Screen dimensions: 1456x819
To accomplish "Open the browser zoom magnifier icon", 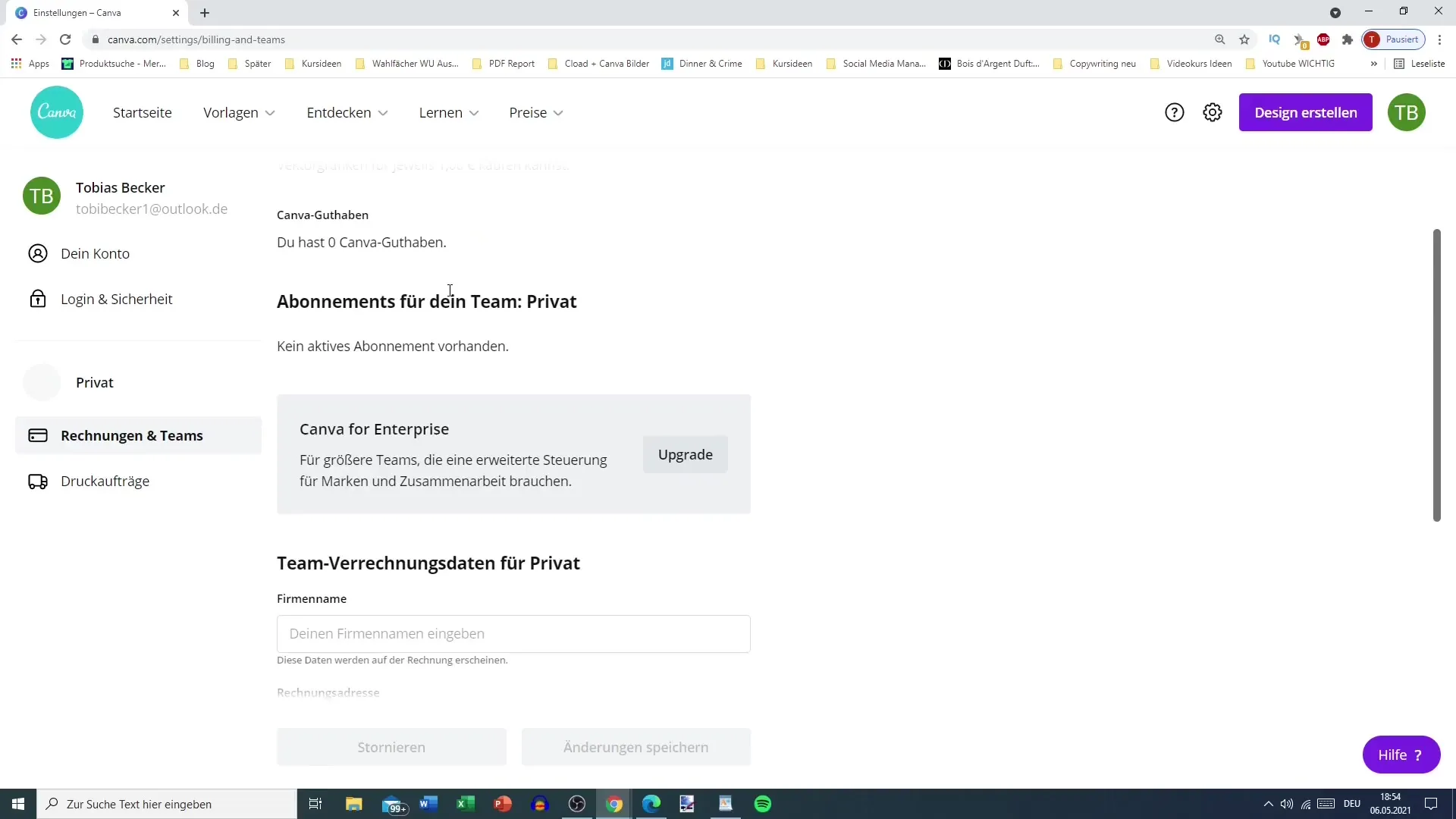I will 1220,39.
